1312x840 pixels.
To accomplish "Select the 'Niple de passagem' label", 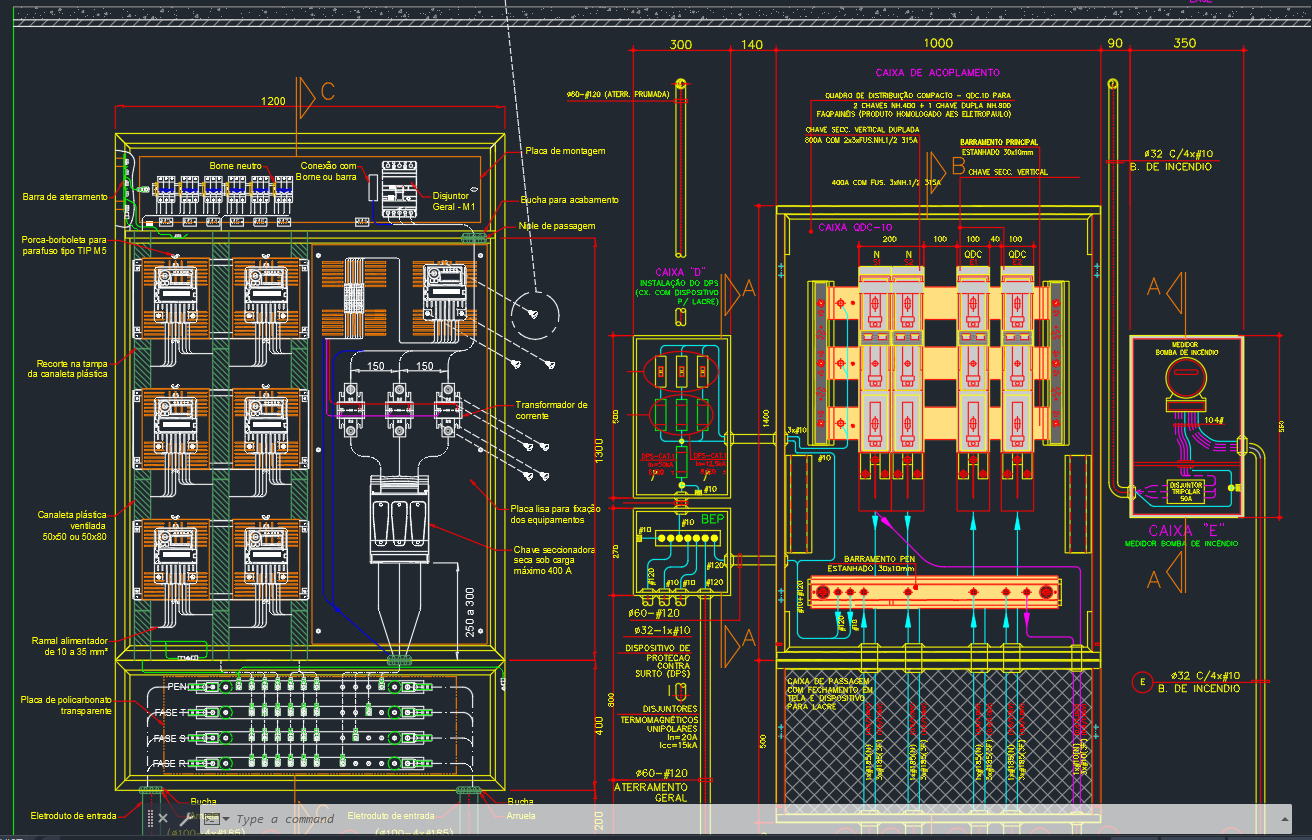I will tap(558, 226).
